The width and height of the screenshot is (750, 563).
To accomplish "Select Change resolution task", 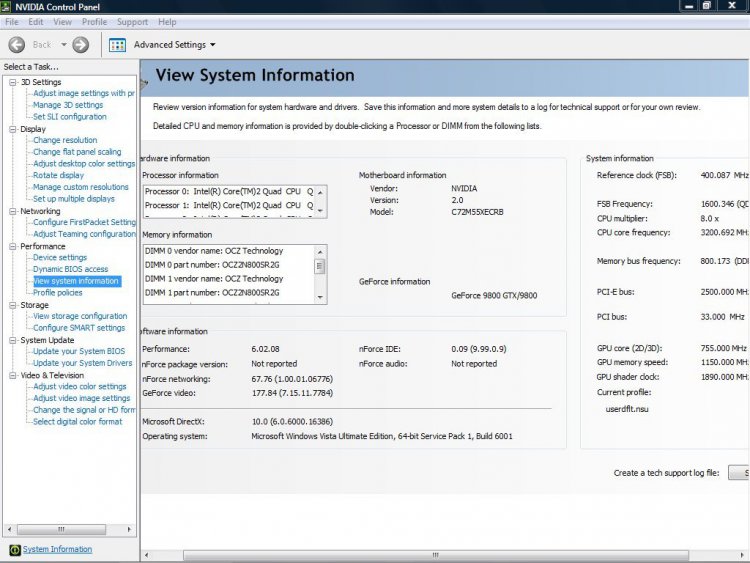I will click(65, 140).
